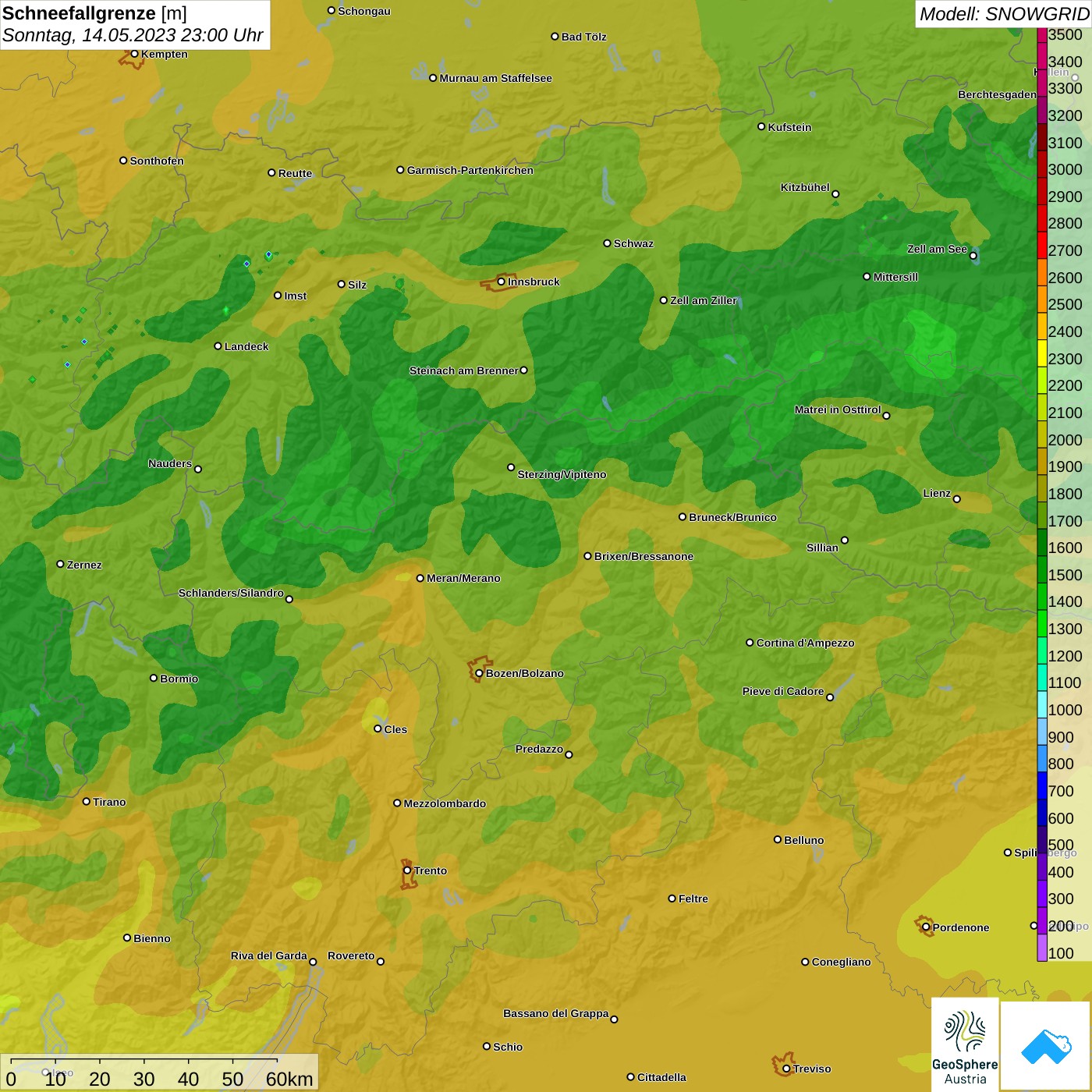
Task: Select the Cortina d'Ampezzo marker
Action: (x=750, y=643)
